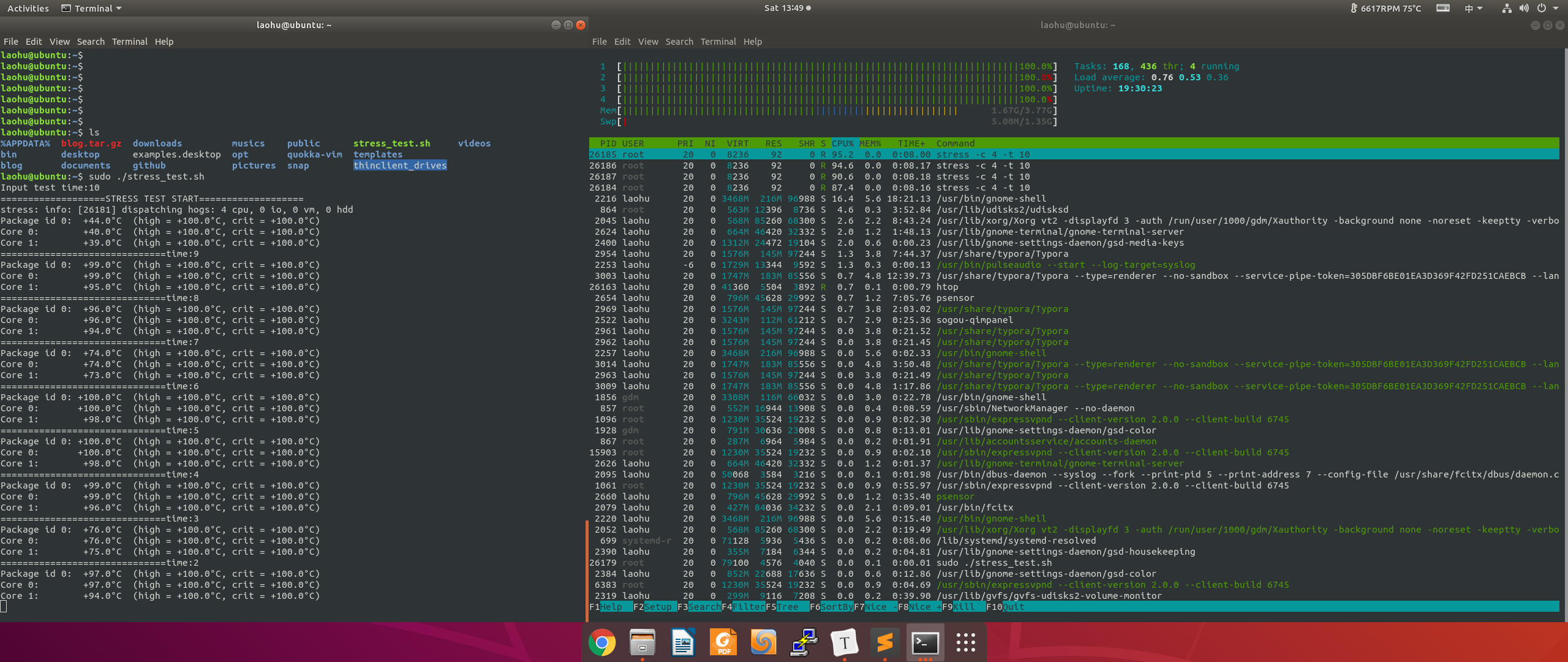The image size is (1568, 662).
Task: Click htop F1 Help button
Action: [x=611, y=607]
